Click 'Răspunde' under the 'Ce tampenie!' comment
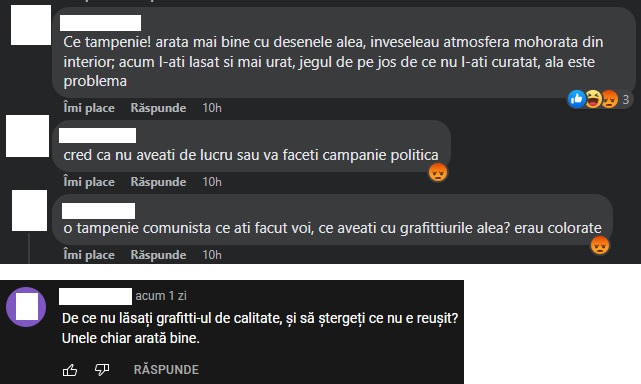This screenshot has width=641, height=384. (x=158, y=108)
